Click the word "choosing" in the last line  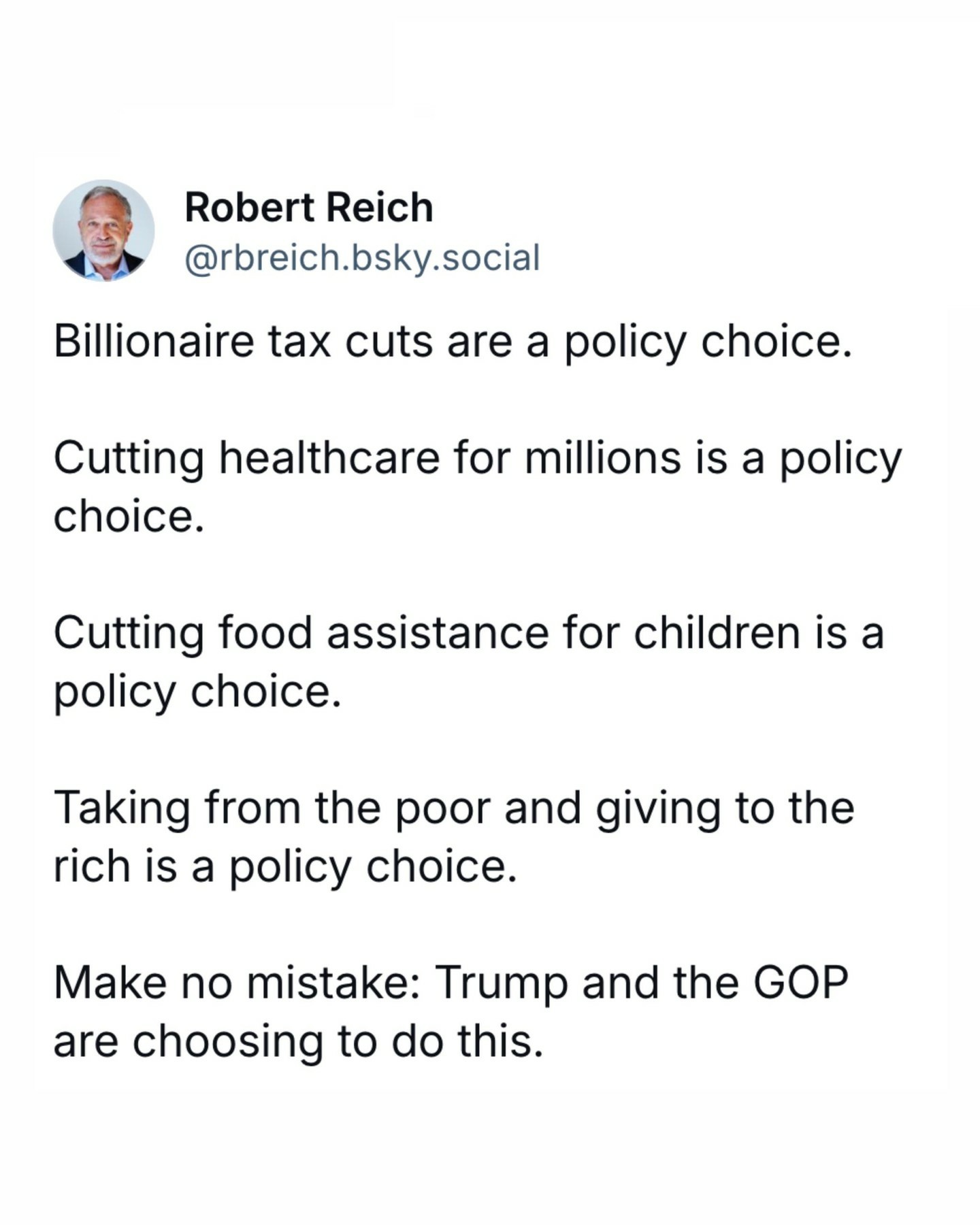[x=227, y=1043]
